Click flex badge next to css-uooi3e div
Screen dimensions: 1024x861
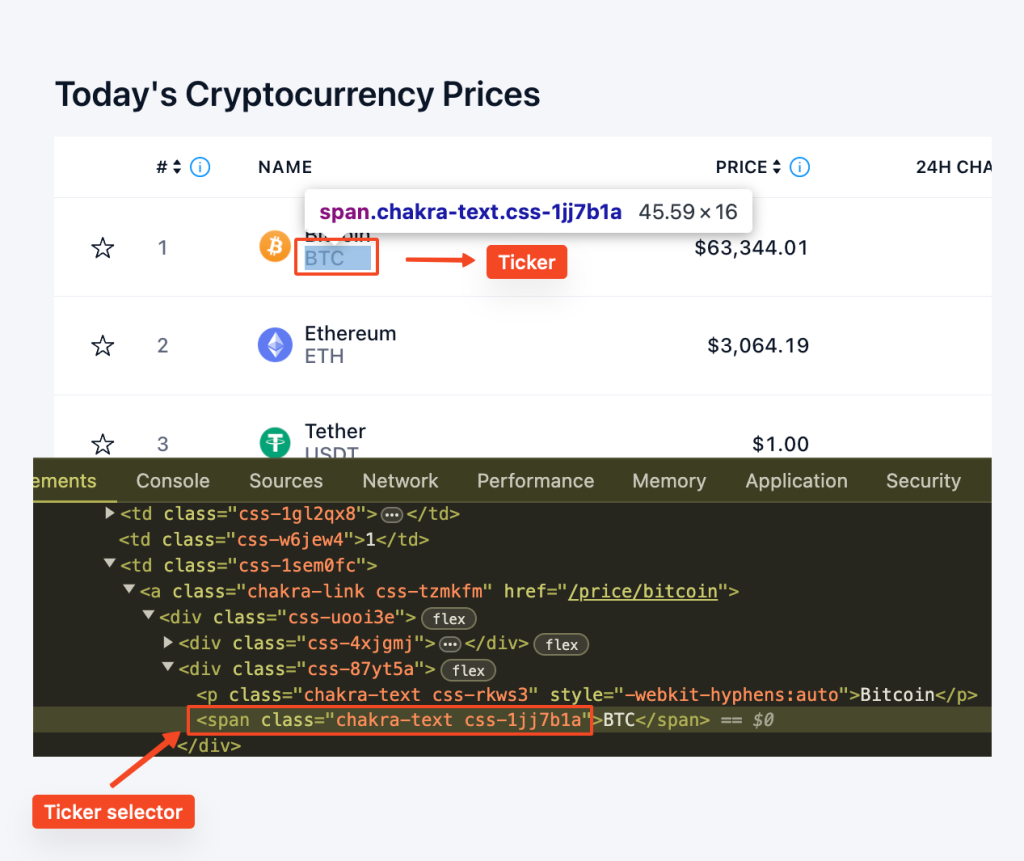pyautogui.click(x=449, y=619)
